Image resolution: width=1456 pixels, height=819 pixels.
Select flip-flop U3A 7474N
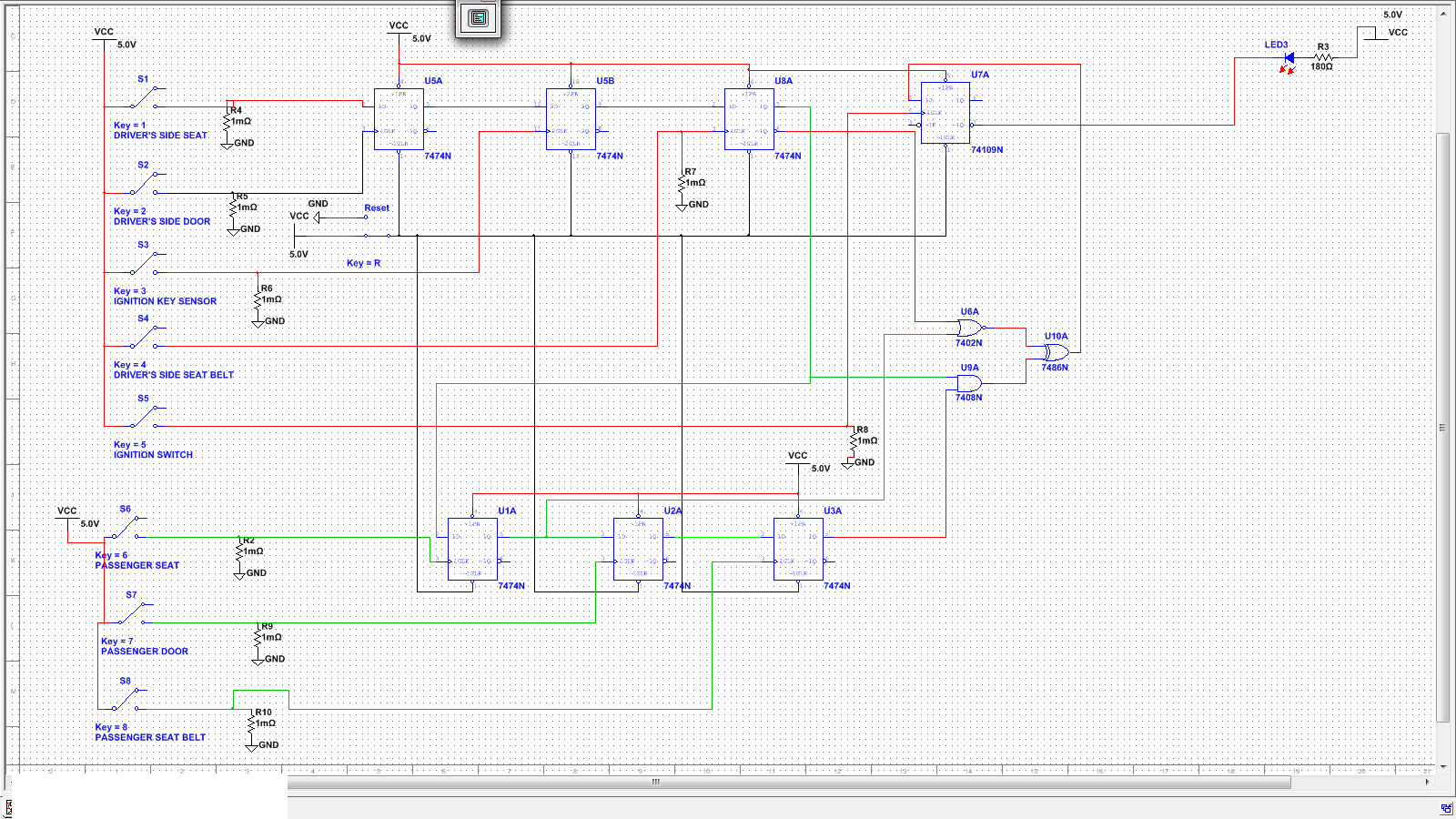tap(798, 549)
